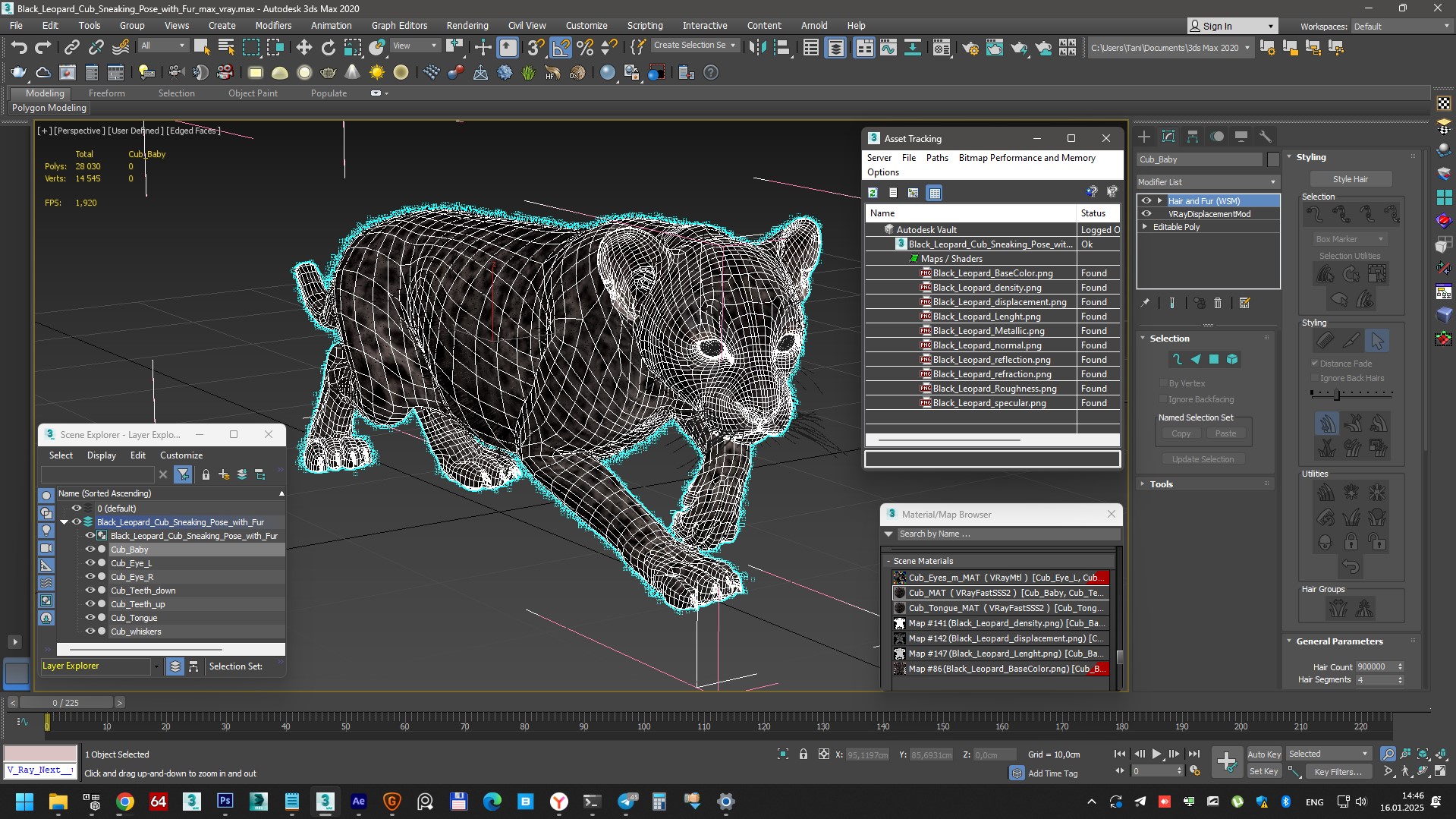Click lock icon in Scene Explorer toolbar
Viewport: 1456px width, 819px height.
(206, 474)
